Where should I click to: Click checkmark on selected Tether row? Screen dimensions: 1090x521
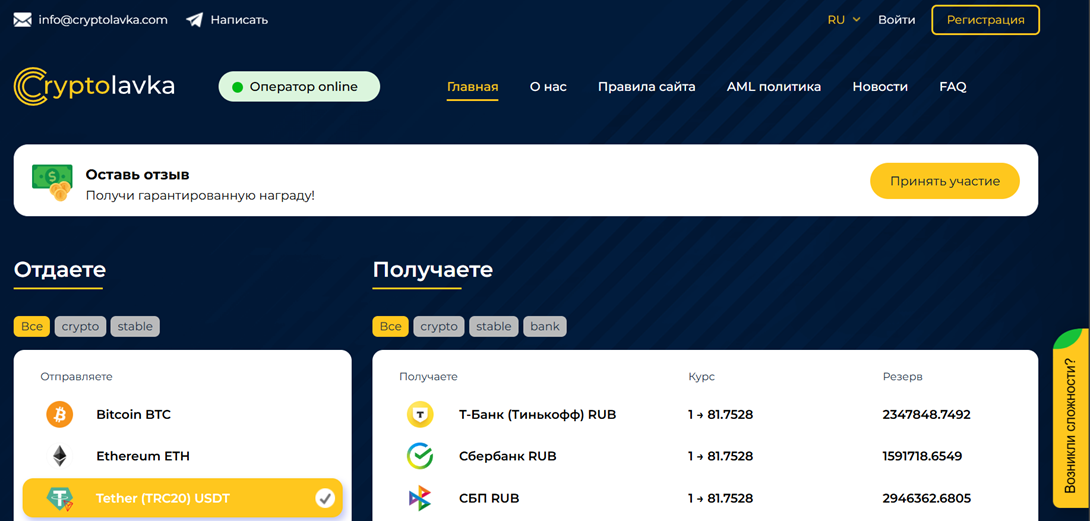pyautogui.click(x=325, y=498)
